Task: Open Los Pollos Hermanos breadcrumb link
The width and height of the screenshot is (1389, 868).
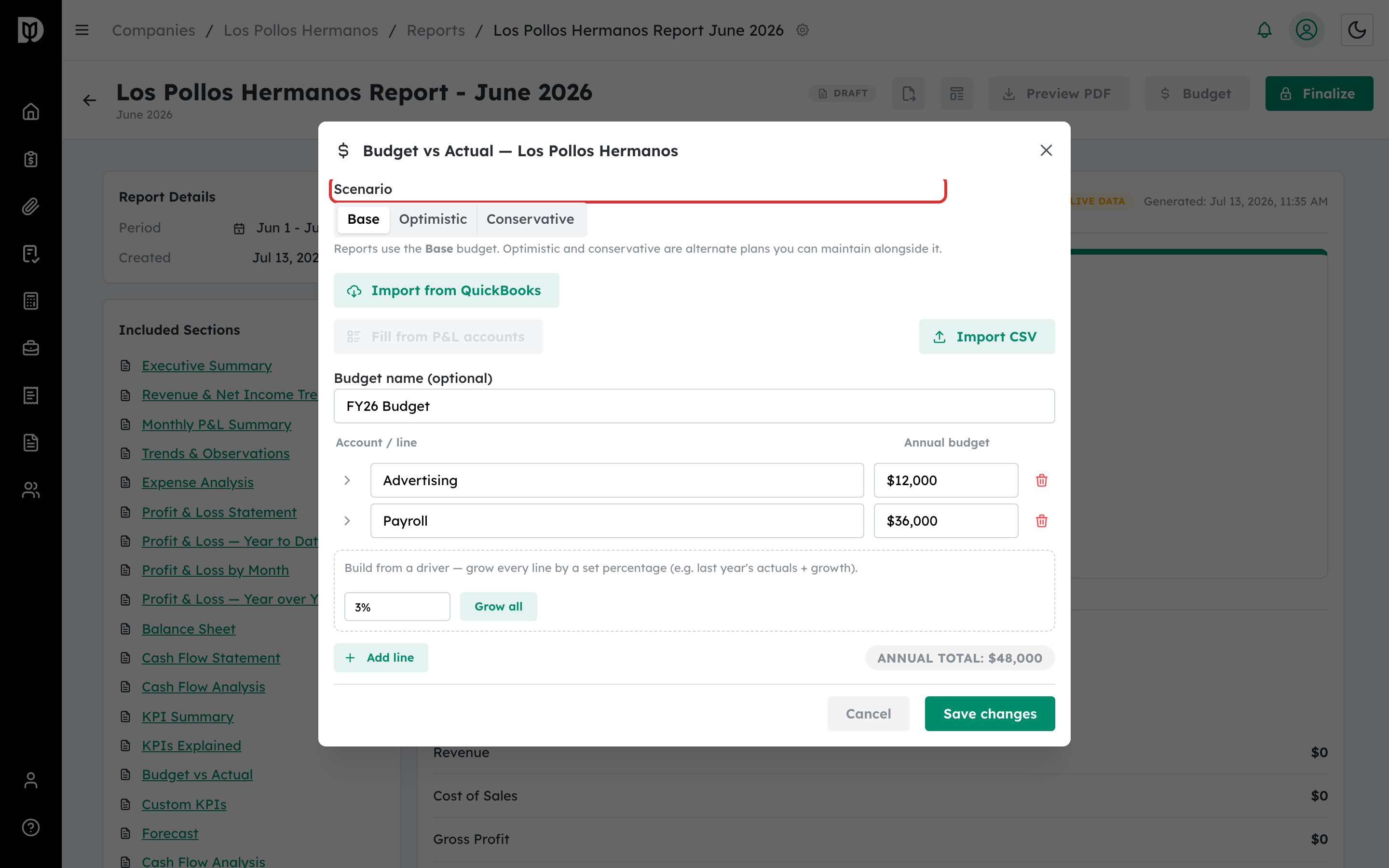Action: 301,30
